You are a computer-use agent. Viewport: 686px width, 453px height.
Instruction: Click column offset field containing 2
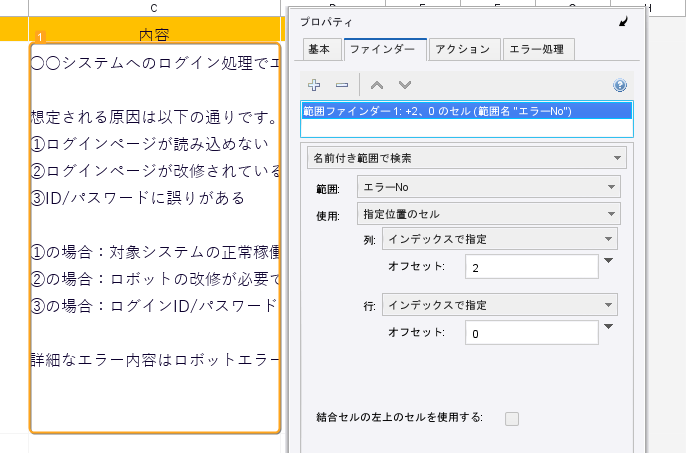coord(532,267)
